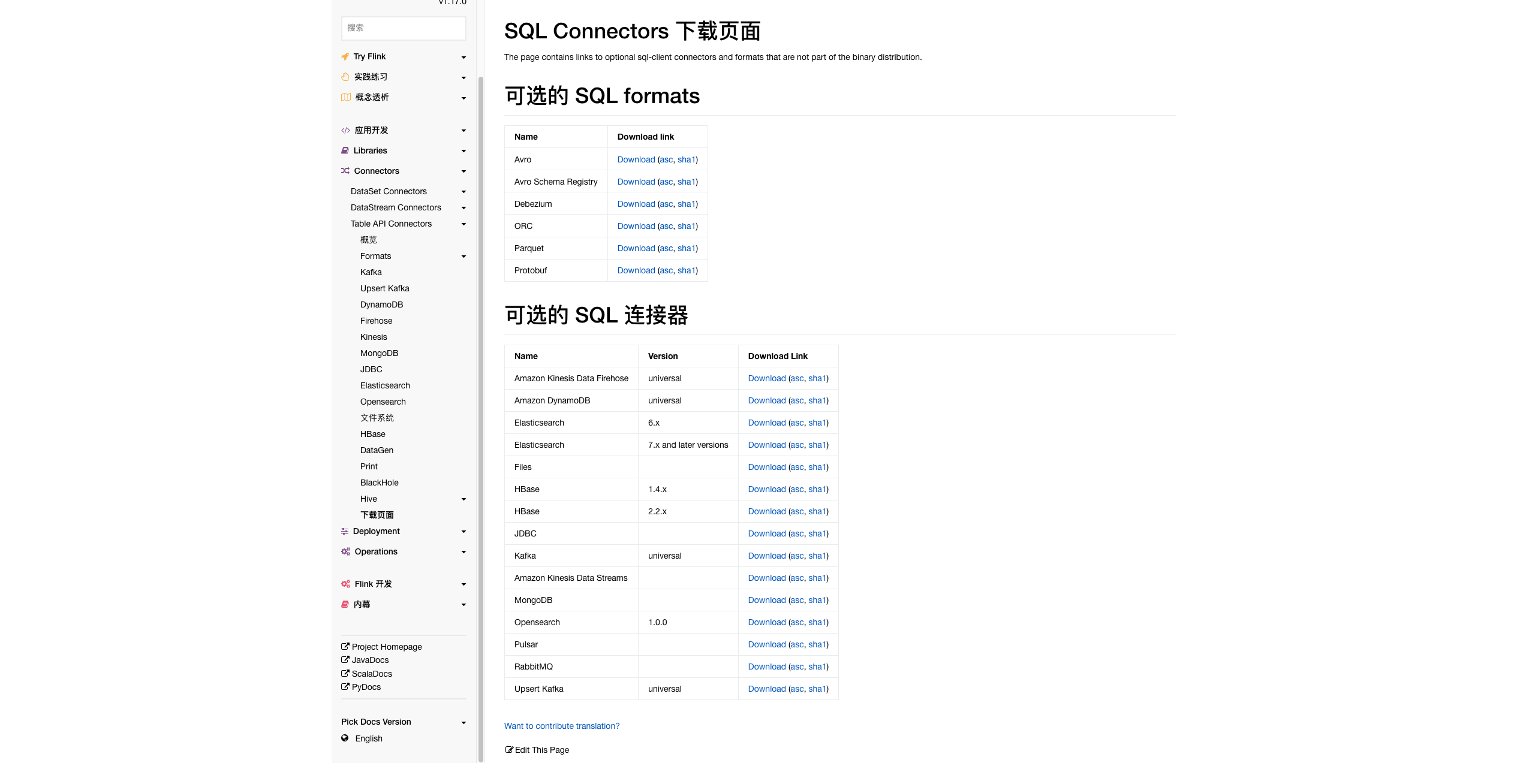Image resolution: width=1526 pixels, height=784 pixels.
Task: Download the ORC format jar
Action: tap(636, 226)
